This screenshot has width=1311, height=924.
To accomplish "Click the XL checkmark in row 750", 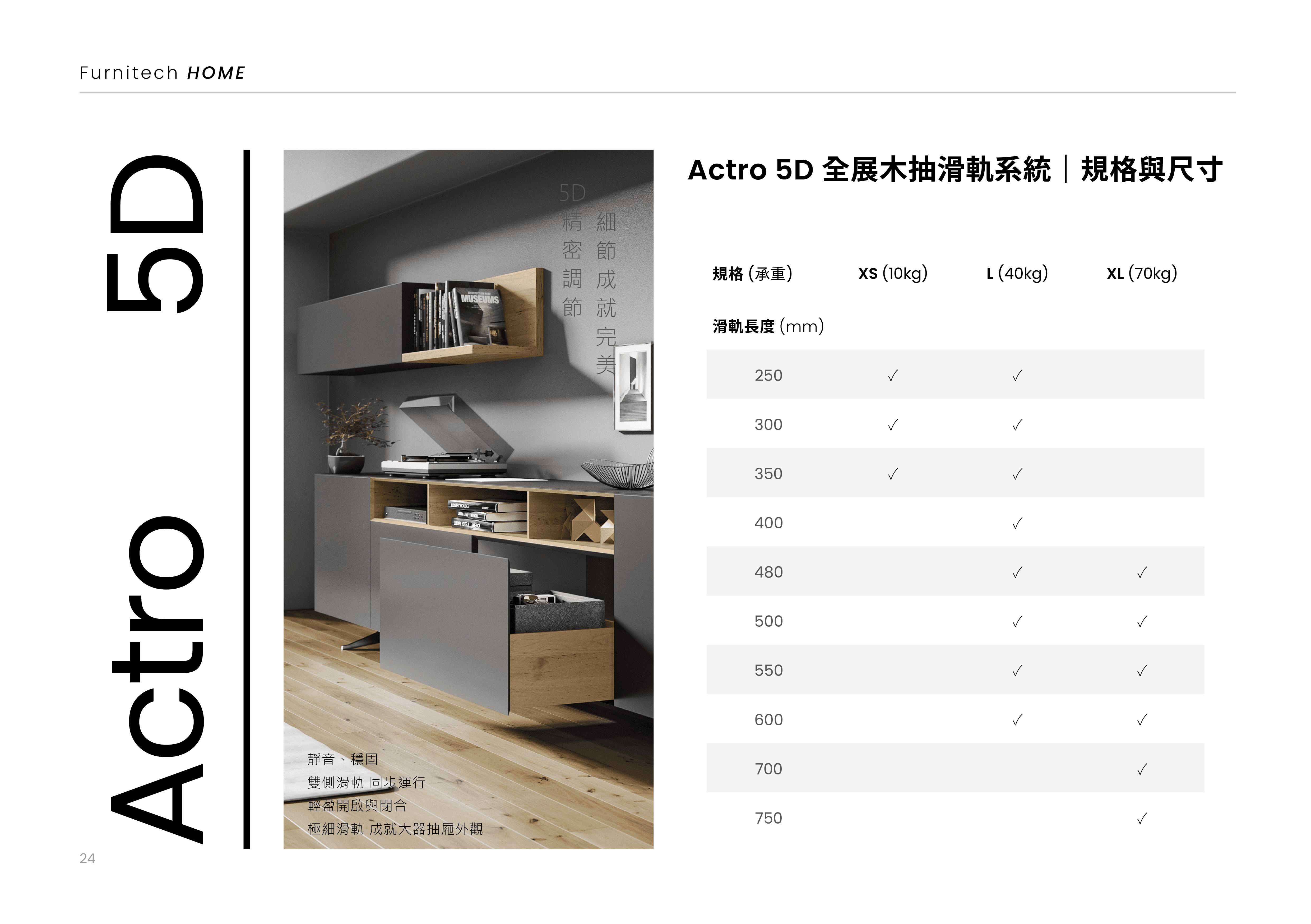I will pyautogui.click(x=1141, y=818).
